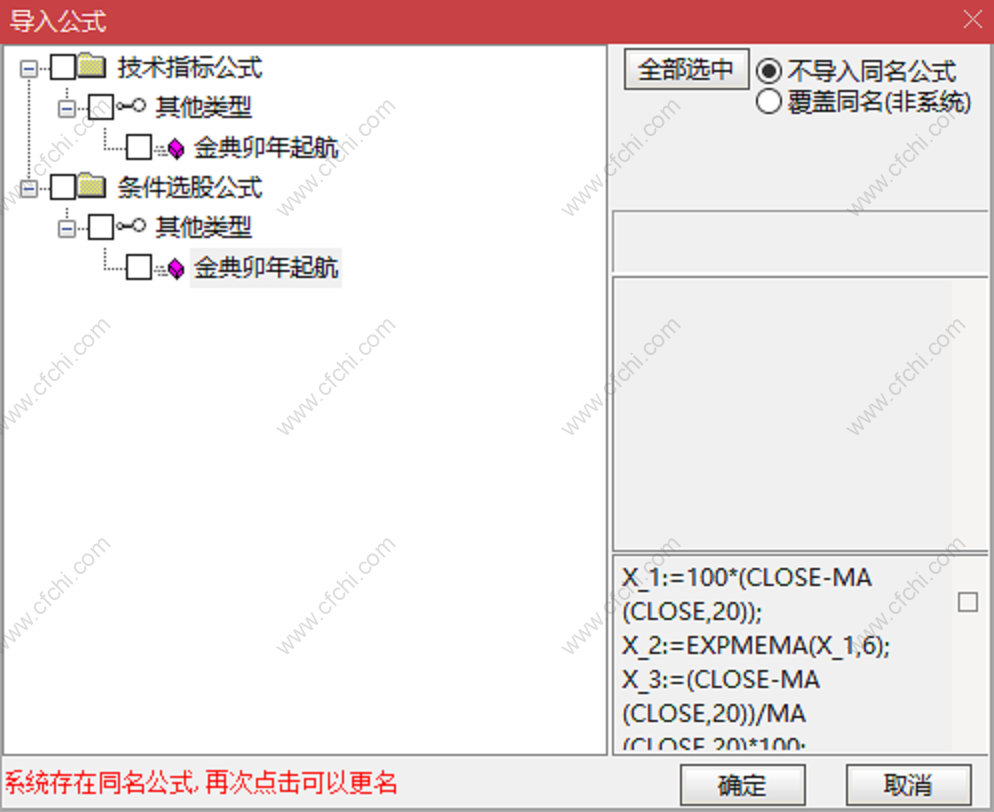Image resolution: width=994 pixels, height=812 pixels.
Task: Click the 条件选股公式 folder icon
Action: tap(93, 187)
